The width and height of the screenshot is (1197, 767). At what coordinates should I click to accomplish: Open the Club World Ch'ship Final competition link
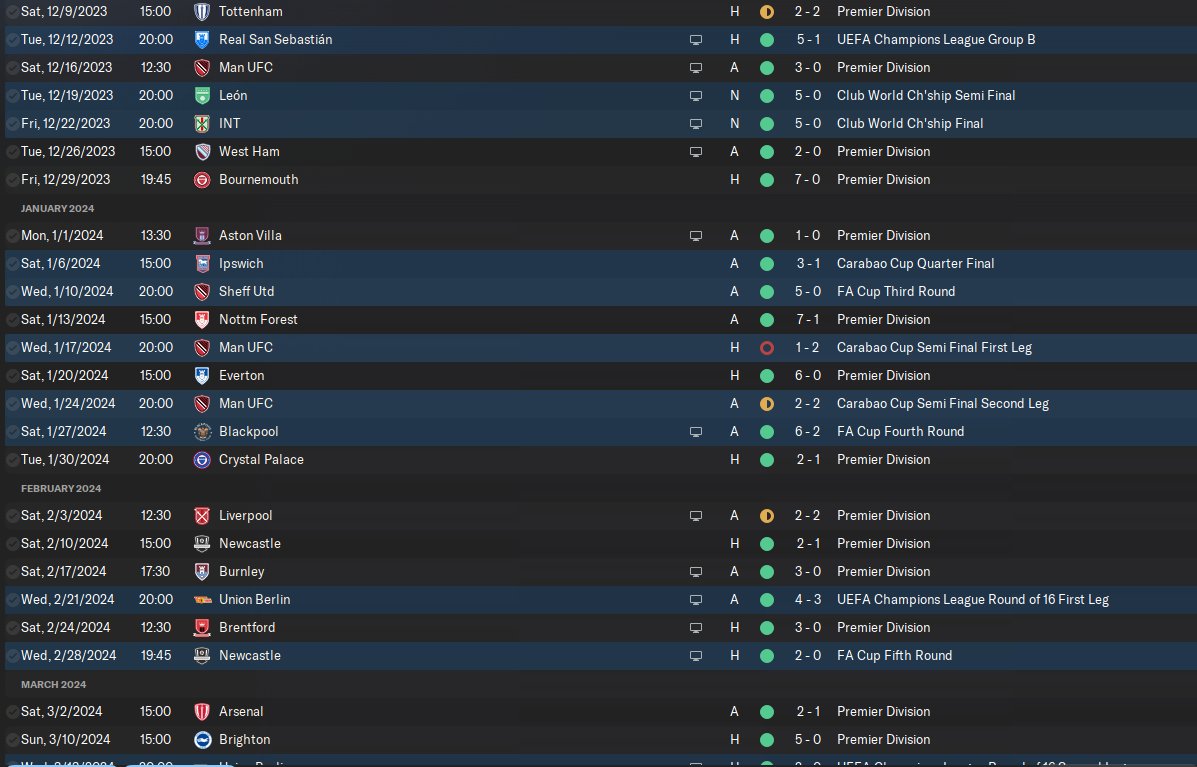point(909,123)
